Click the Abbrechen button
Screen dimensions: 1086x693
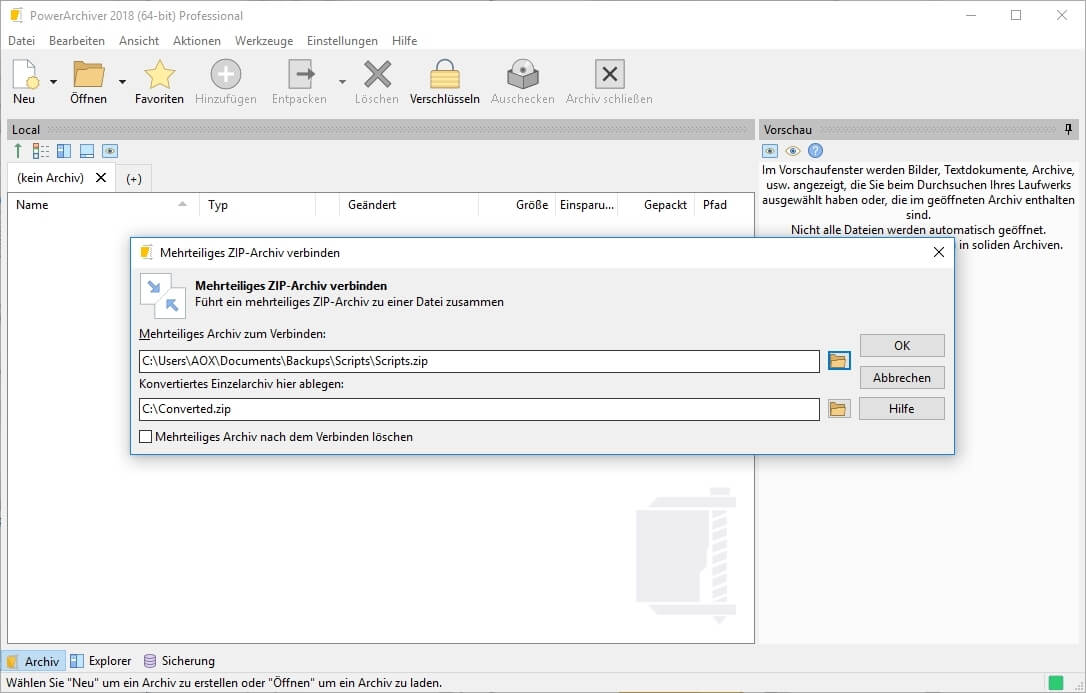[901, 378]
